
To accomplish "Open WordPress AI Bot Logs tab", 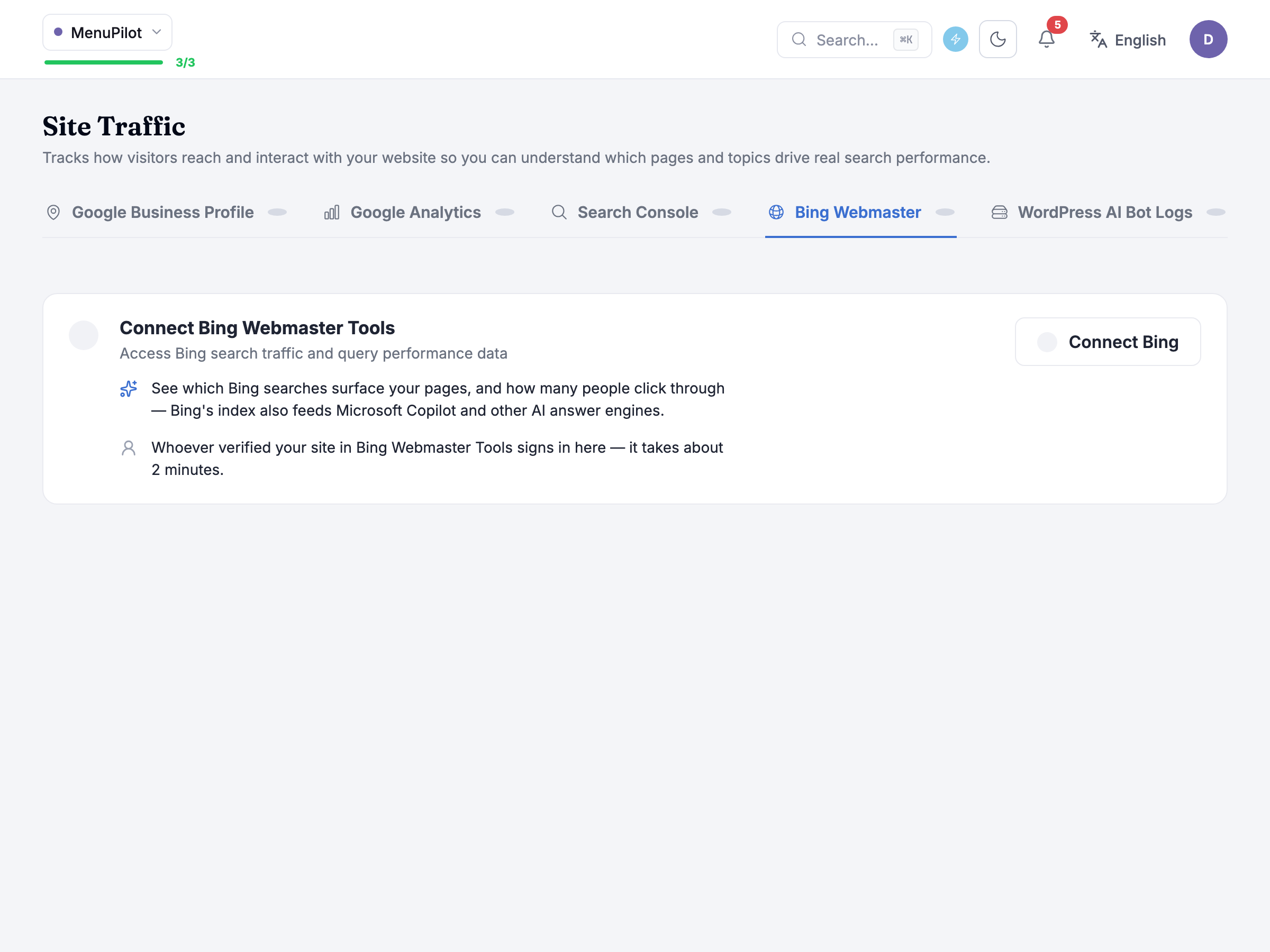I will [1108, 212].
